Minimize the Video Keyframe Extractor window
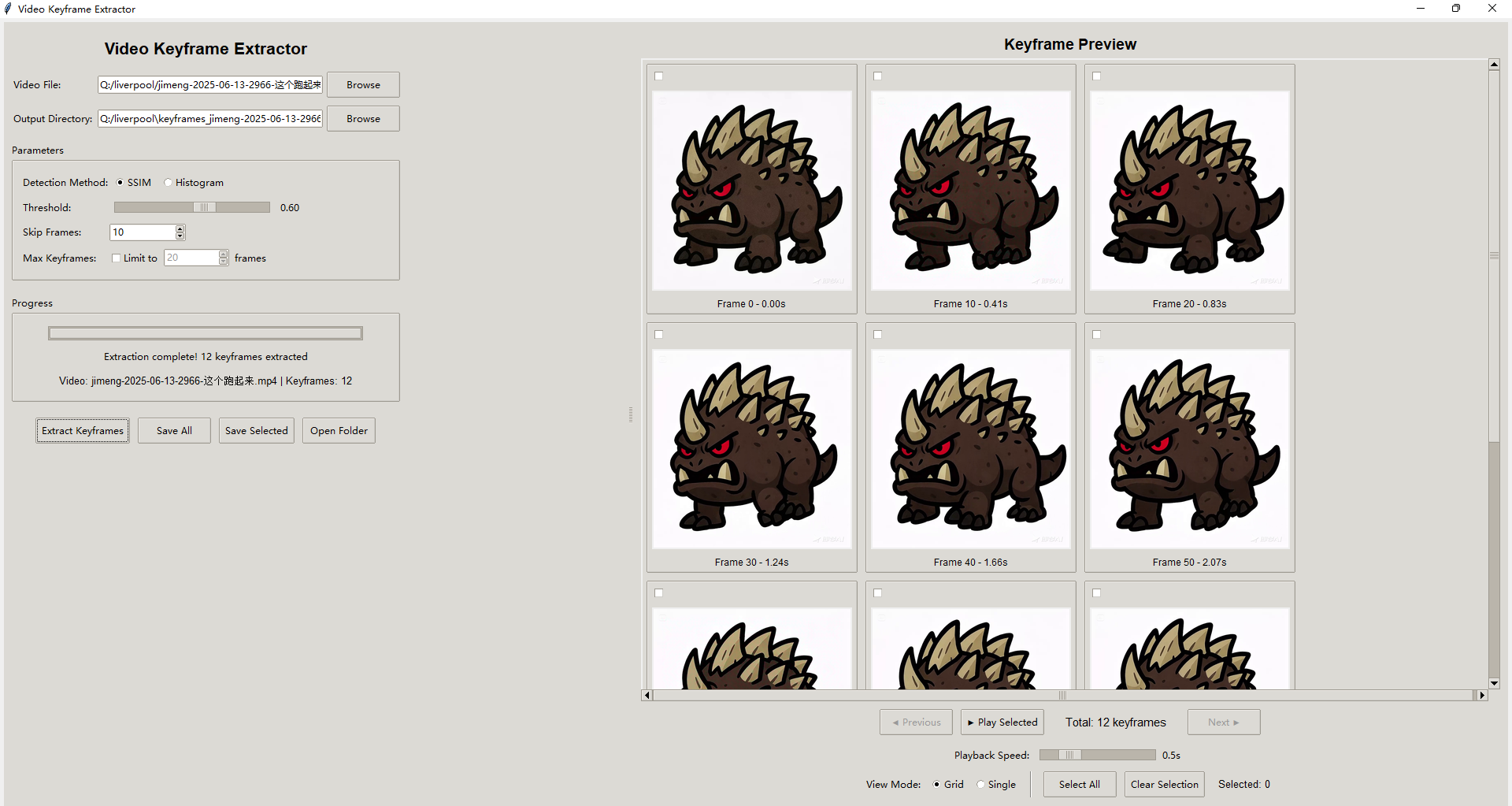 click(x=1421, y=9)
